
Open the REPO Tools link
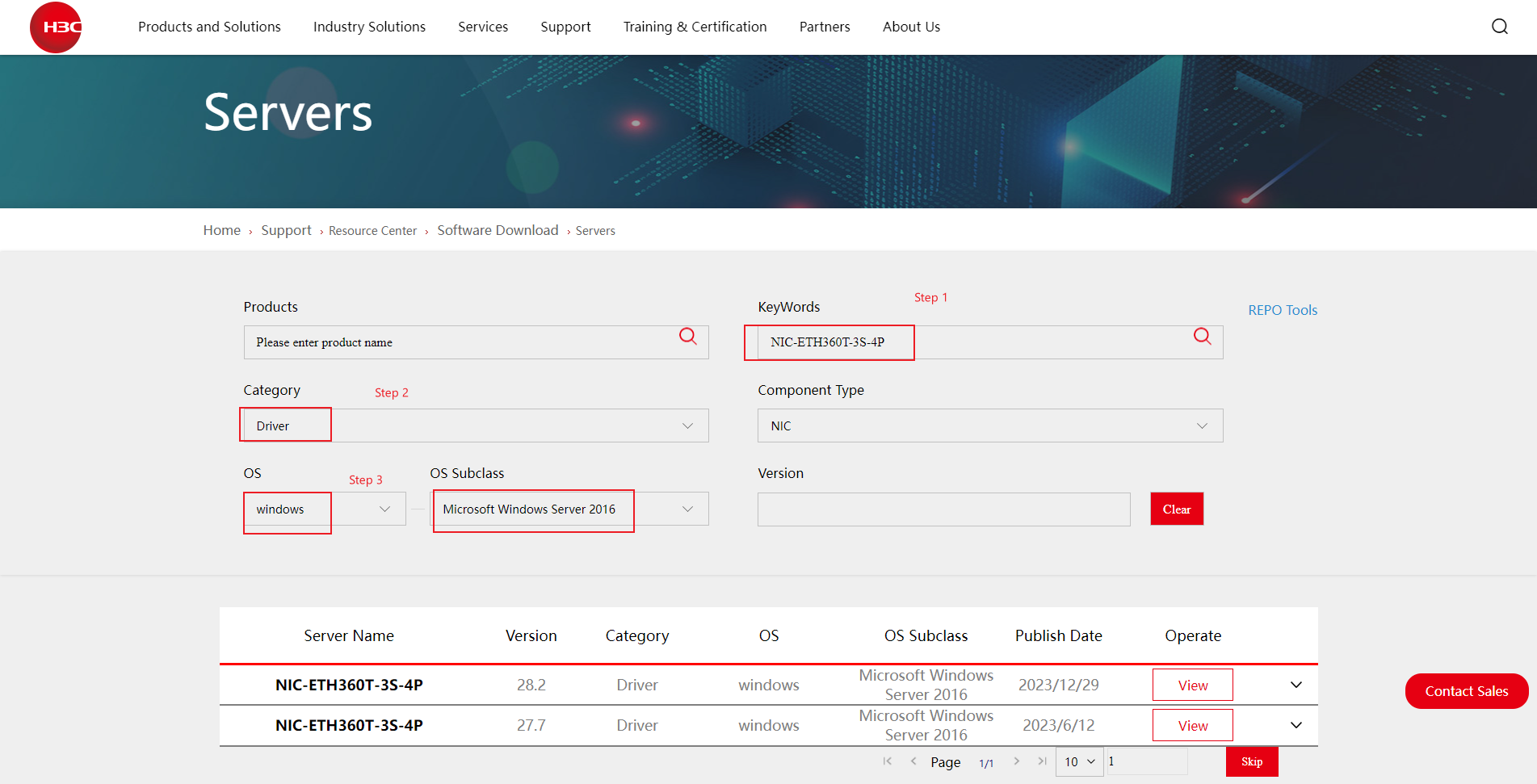1283,310
